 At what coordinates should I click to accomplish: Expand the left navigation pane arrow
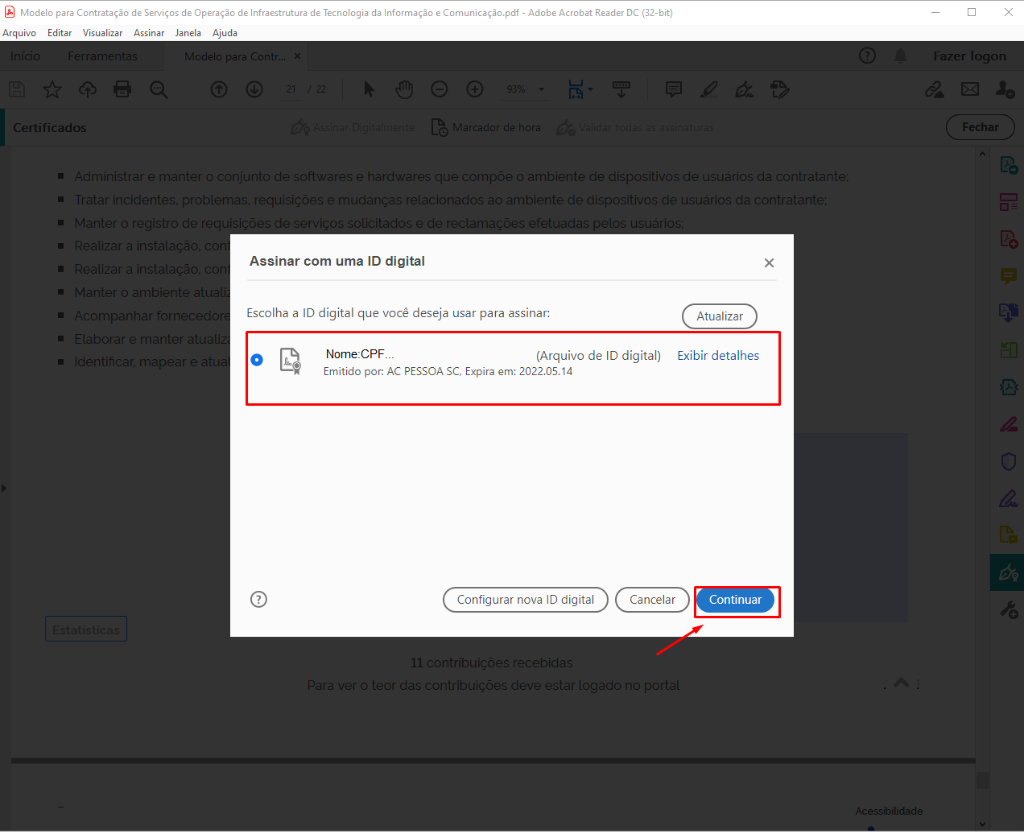click(x=4, y=487)
